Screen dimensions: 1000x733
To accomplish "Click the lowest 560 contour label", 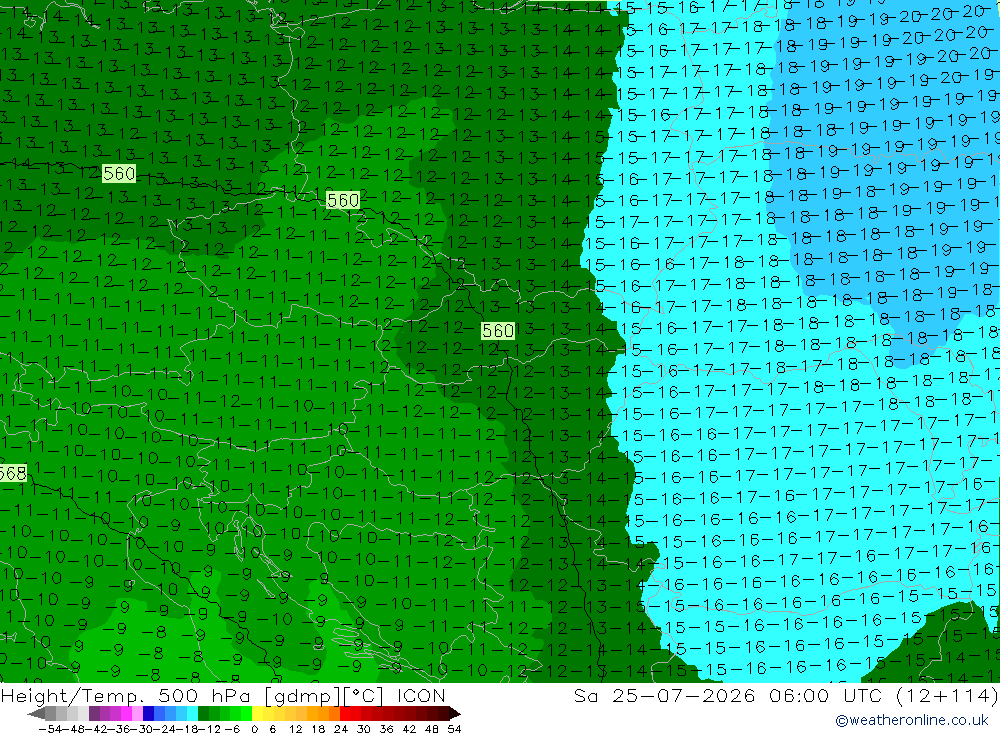I will click(497, 330).
